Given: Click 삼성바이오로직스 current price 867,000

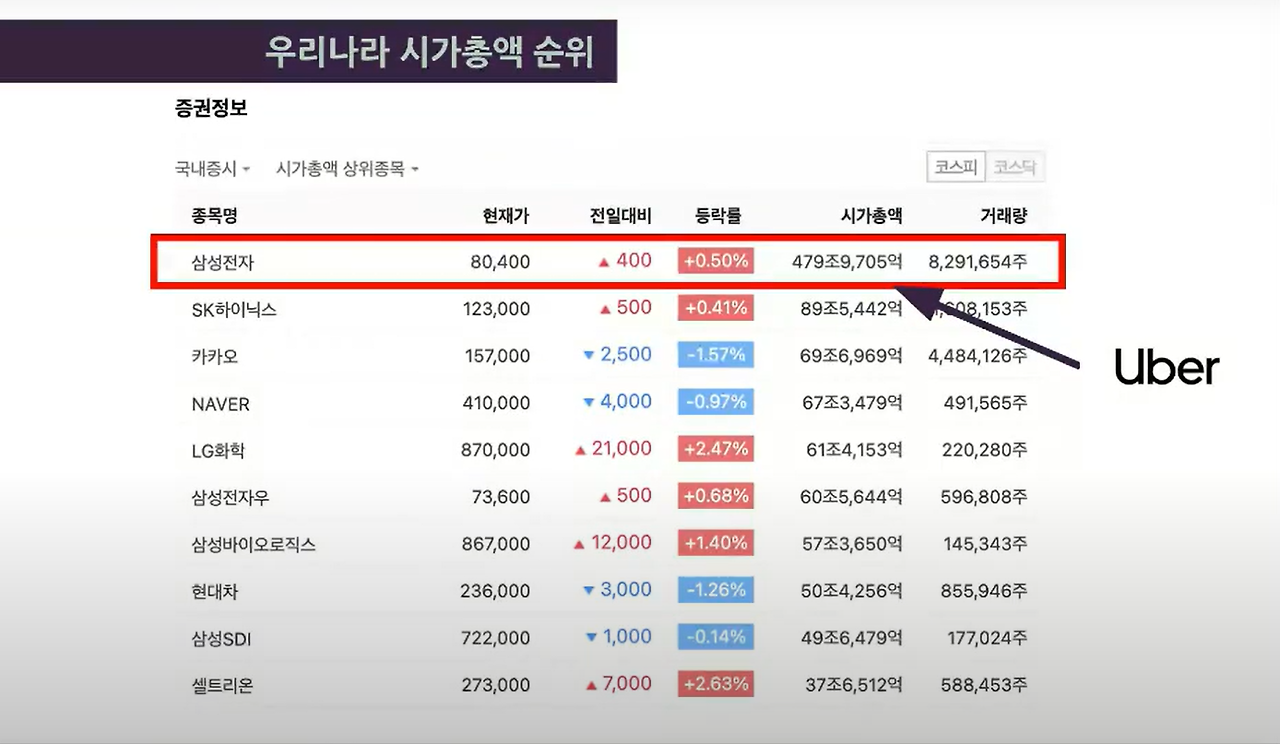Looking at the screenshot, I should coord(495,544).
